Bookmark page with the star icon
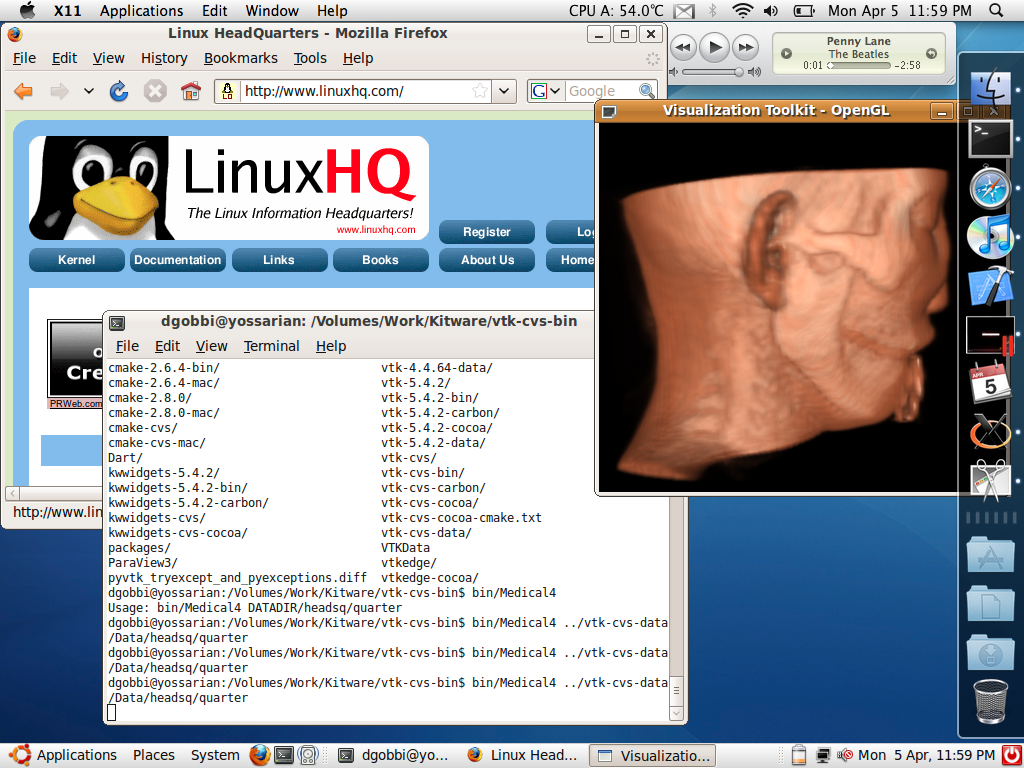This screenshot has width=1024, height=768. tap(480, 91)
